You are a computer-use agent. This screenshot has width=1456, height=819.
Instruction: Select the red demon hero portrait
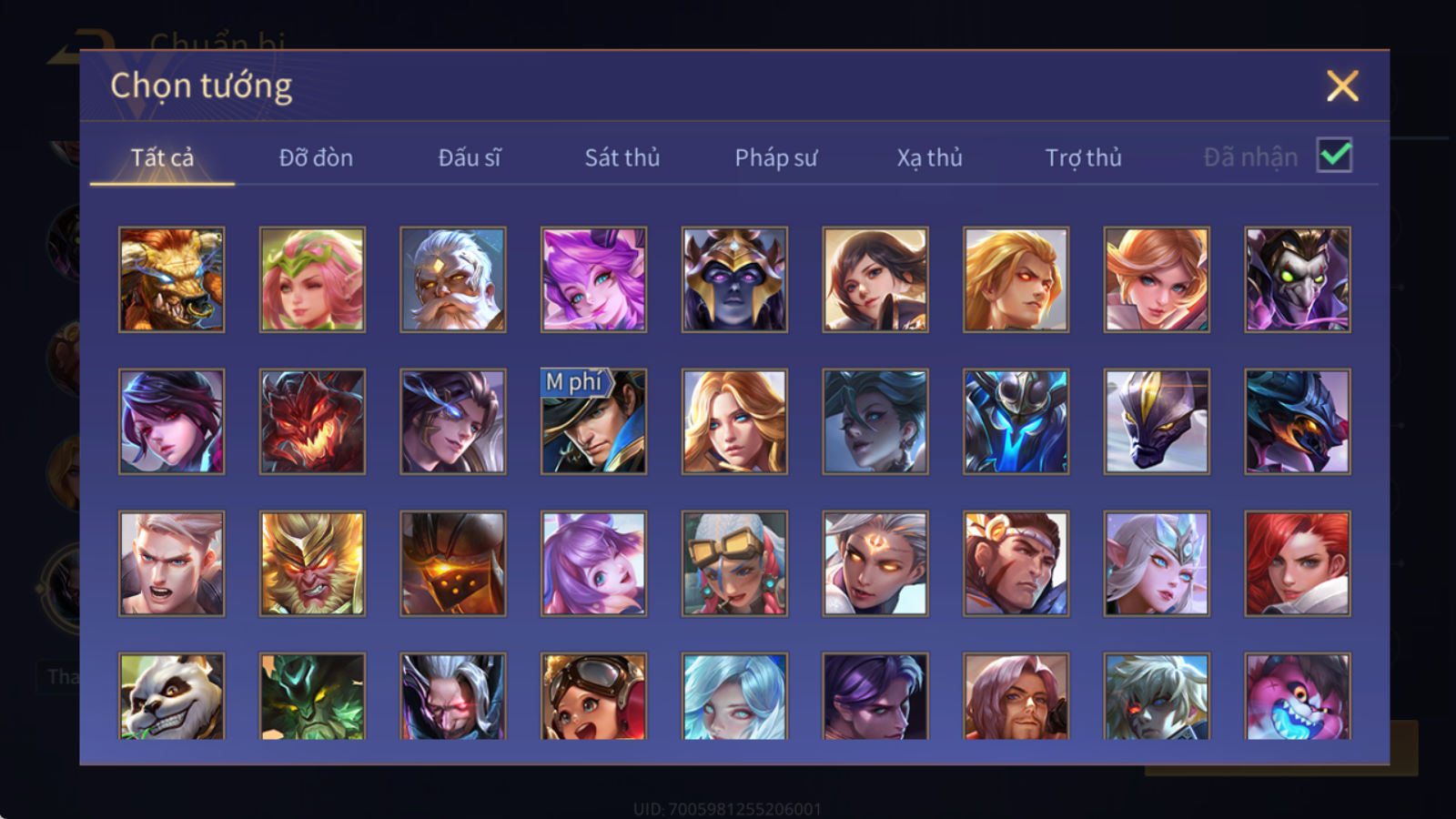tap(312, 421)
